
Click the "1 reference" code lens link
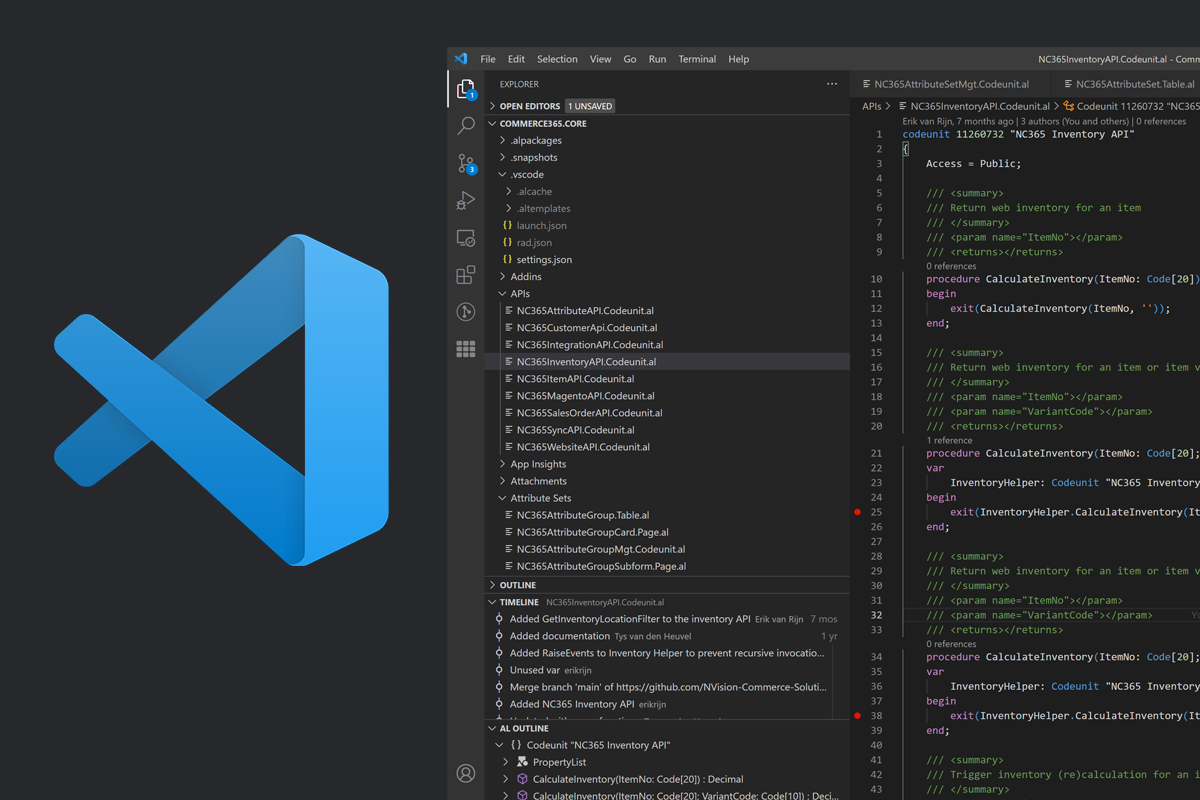pyautogui.click(x=949, y=440)
